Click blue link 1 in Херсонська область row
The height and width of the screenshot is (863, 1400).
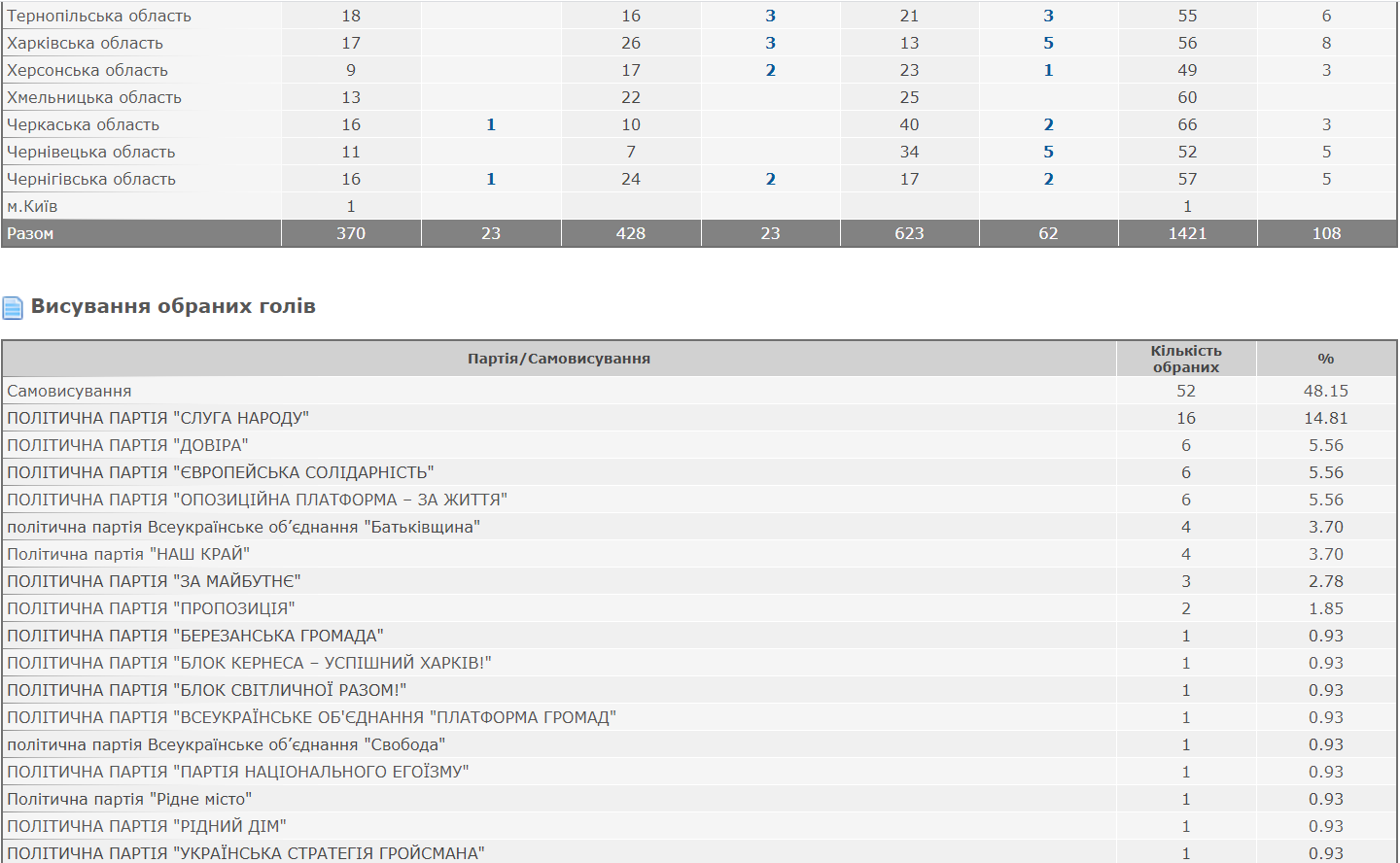pyautogui.click(x=1048, y=70)
